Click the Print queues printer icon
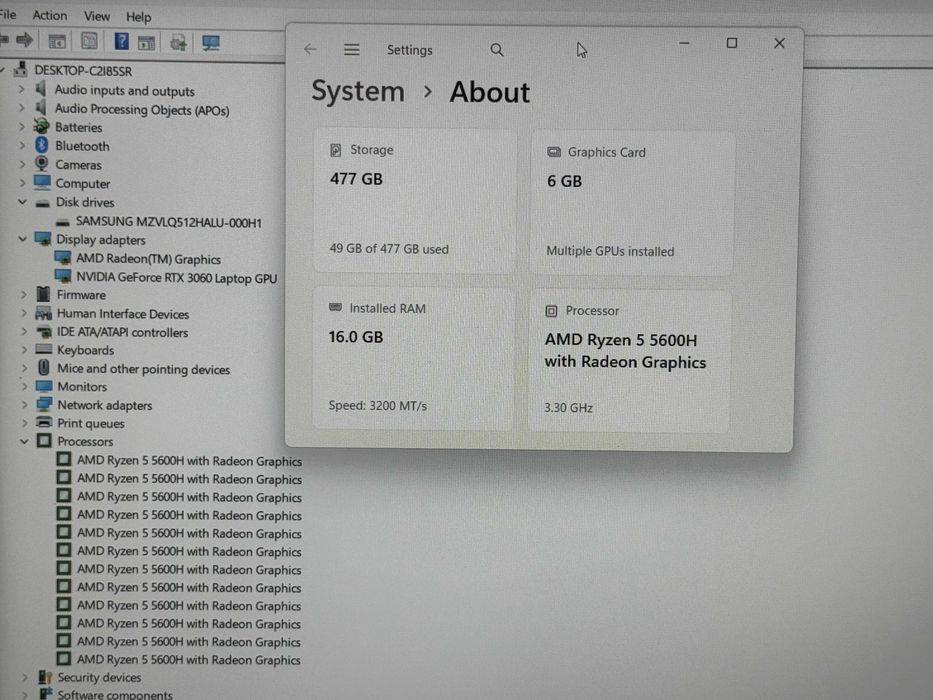The width and height of the screenshot is (933, 700). 44,423
